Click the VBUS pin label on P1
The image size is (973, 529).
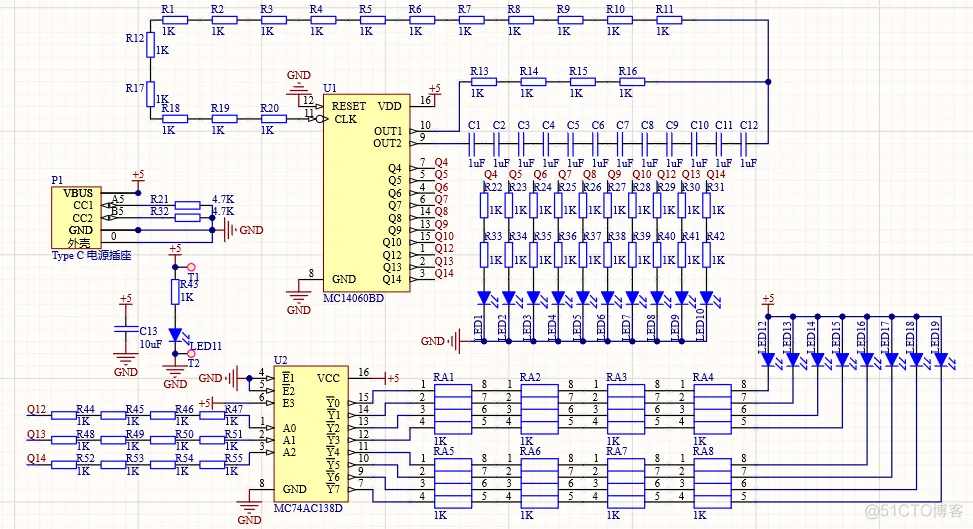pyautogui.click(x=78, y=193)
